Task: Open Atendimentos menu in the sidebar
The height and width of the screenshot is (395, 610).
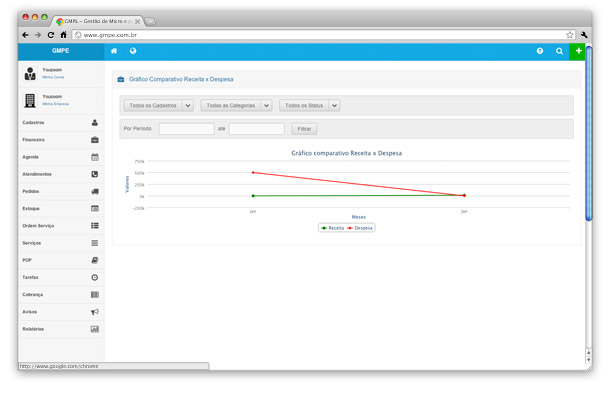Action: 61,174
